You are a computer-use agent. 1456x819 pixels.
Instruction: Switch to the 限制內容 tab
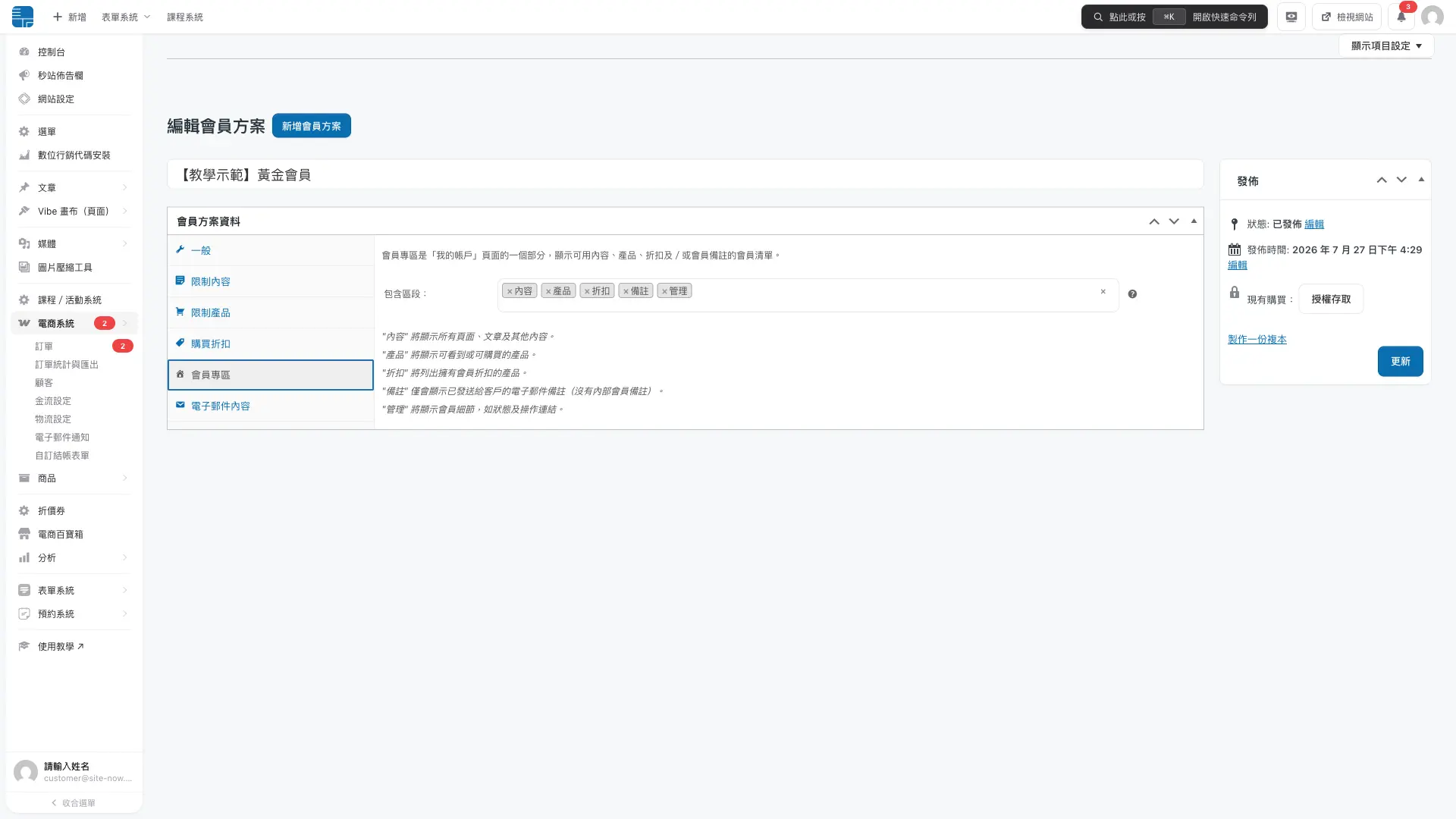click(271, 281)
